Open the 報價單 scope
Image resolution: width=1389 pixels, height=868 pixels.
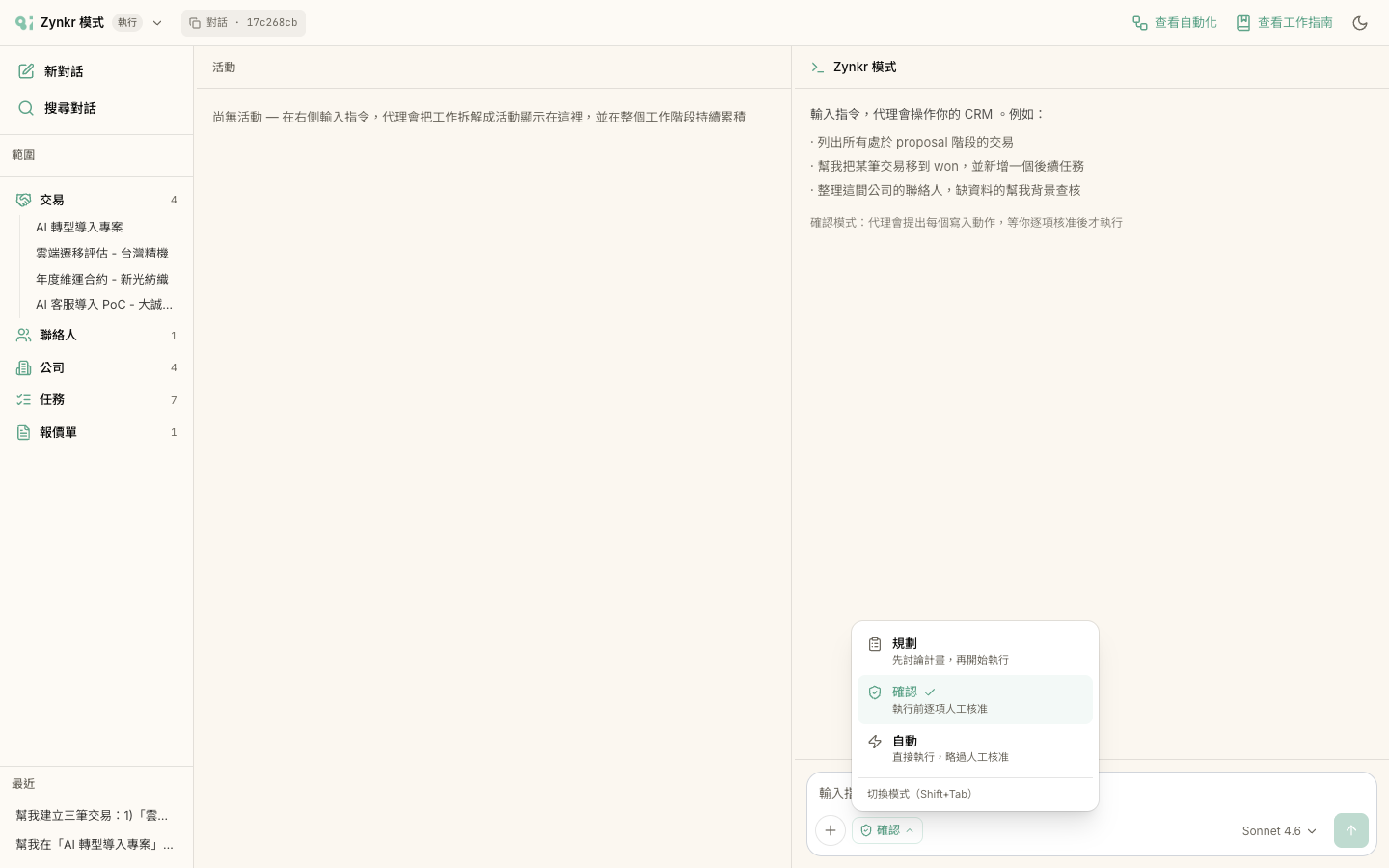click(96, 432)
